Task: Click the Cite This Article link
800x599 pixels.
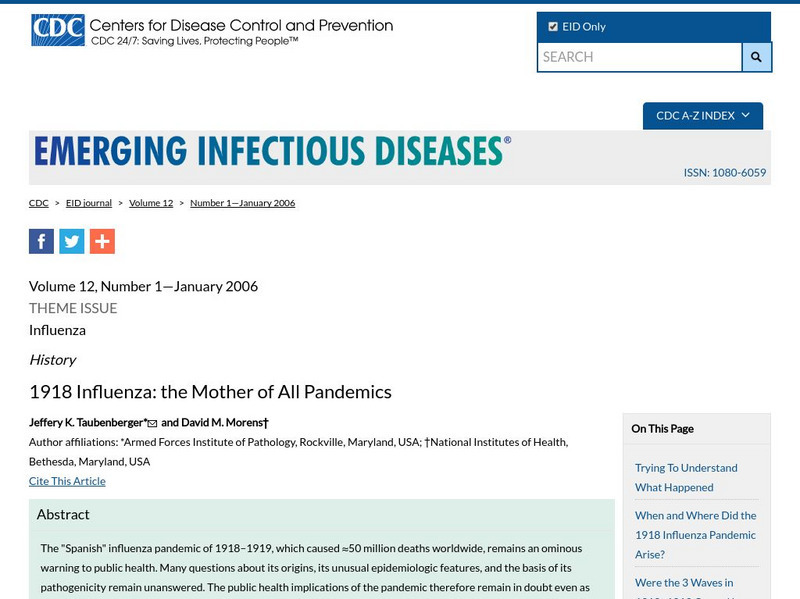Action: pos(67,481)
